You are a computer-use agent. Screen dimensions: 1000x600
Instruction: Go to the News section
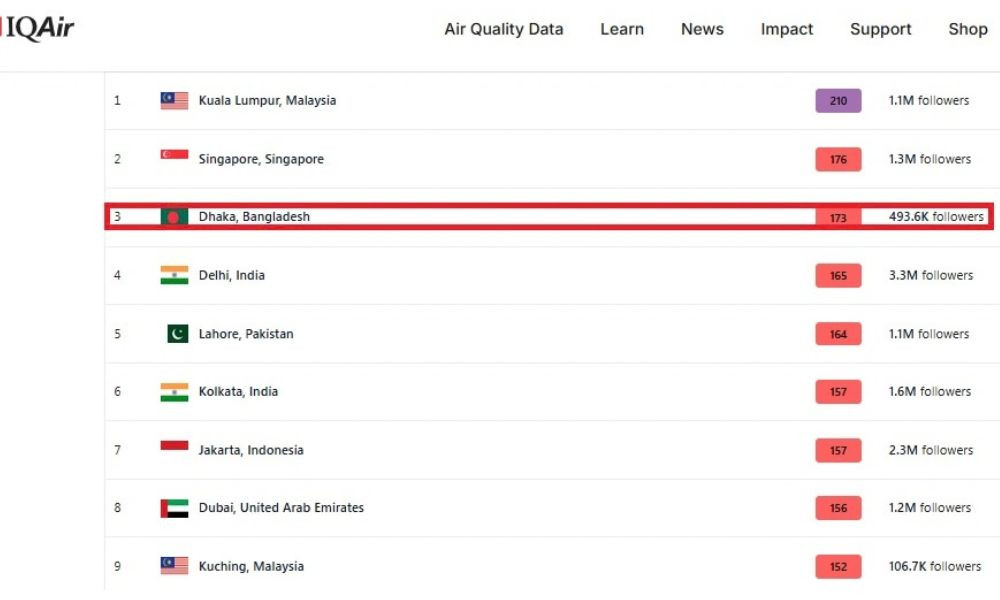point(702,29)
